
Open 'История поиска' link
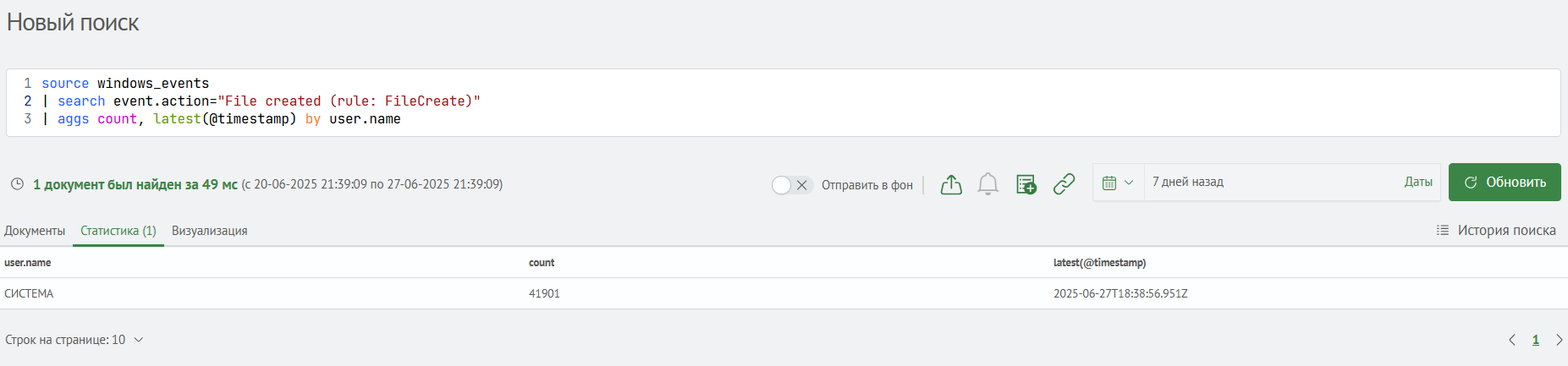pyautogui.click(x=1496, y=230)
